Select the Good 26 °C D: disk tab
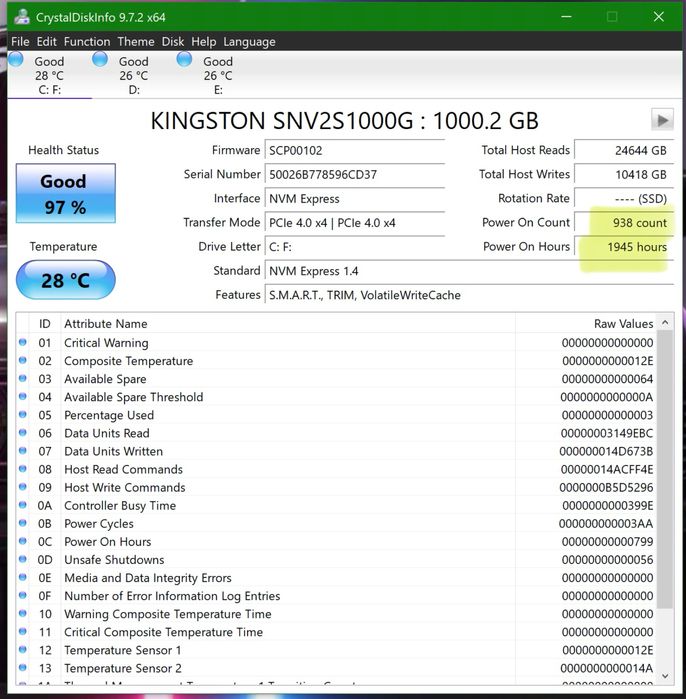 click(x=134, y=75)
